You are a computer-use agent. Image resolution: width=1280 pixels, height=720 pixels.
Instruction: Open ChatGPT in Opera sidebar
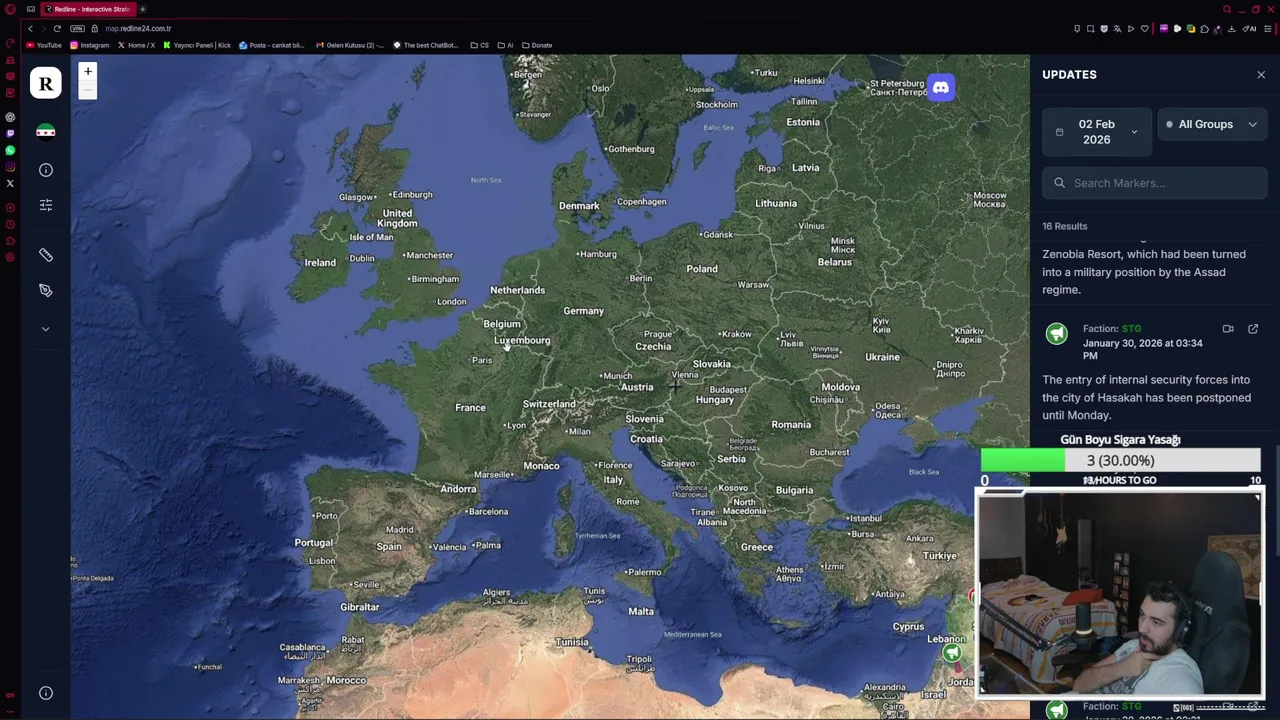click(10, 117)
